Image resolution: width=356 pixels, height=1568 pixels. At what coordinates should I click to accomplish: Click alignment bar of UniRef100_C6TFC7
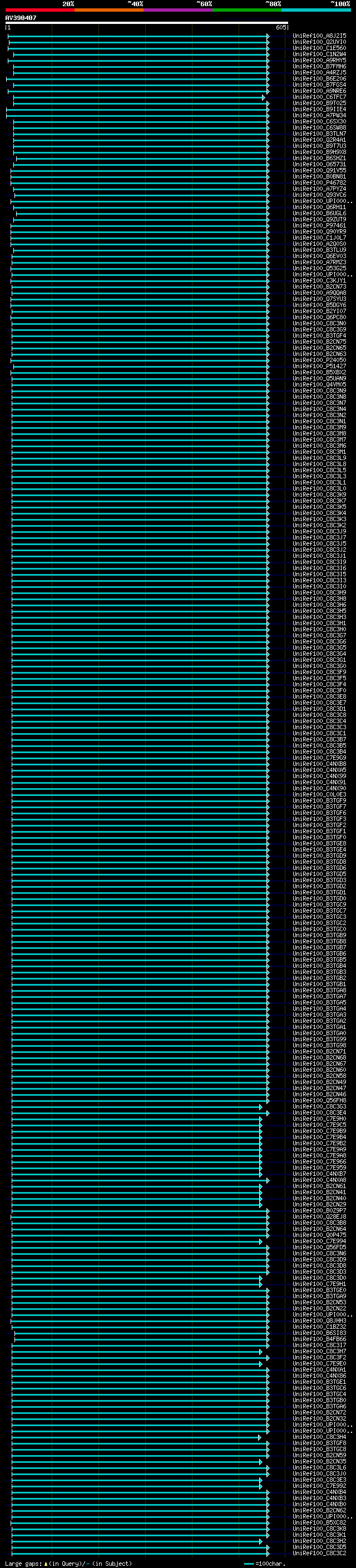(x=139, y=97)
